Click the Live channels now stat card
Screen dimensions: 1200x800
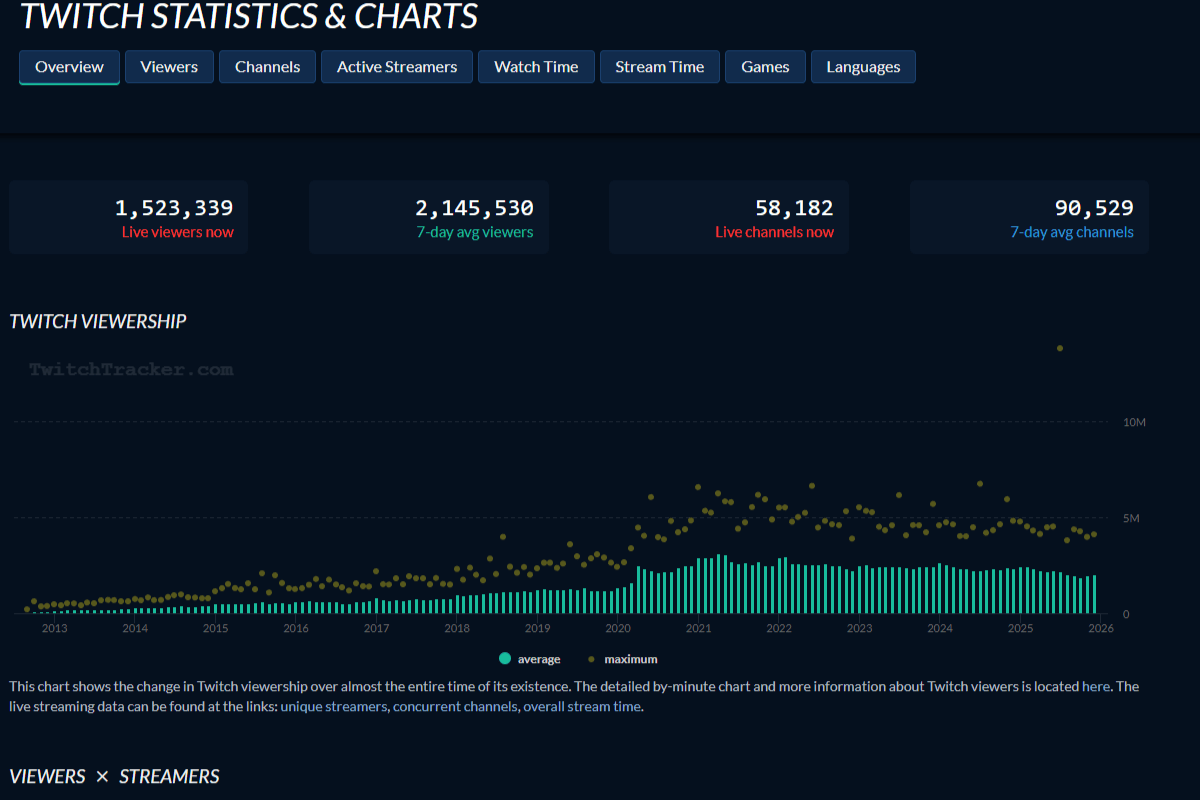click(728, 218)
